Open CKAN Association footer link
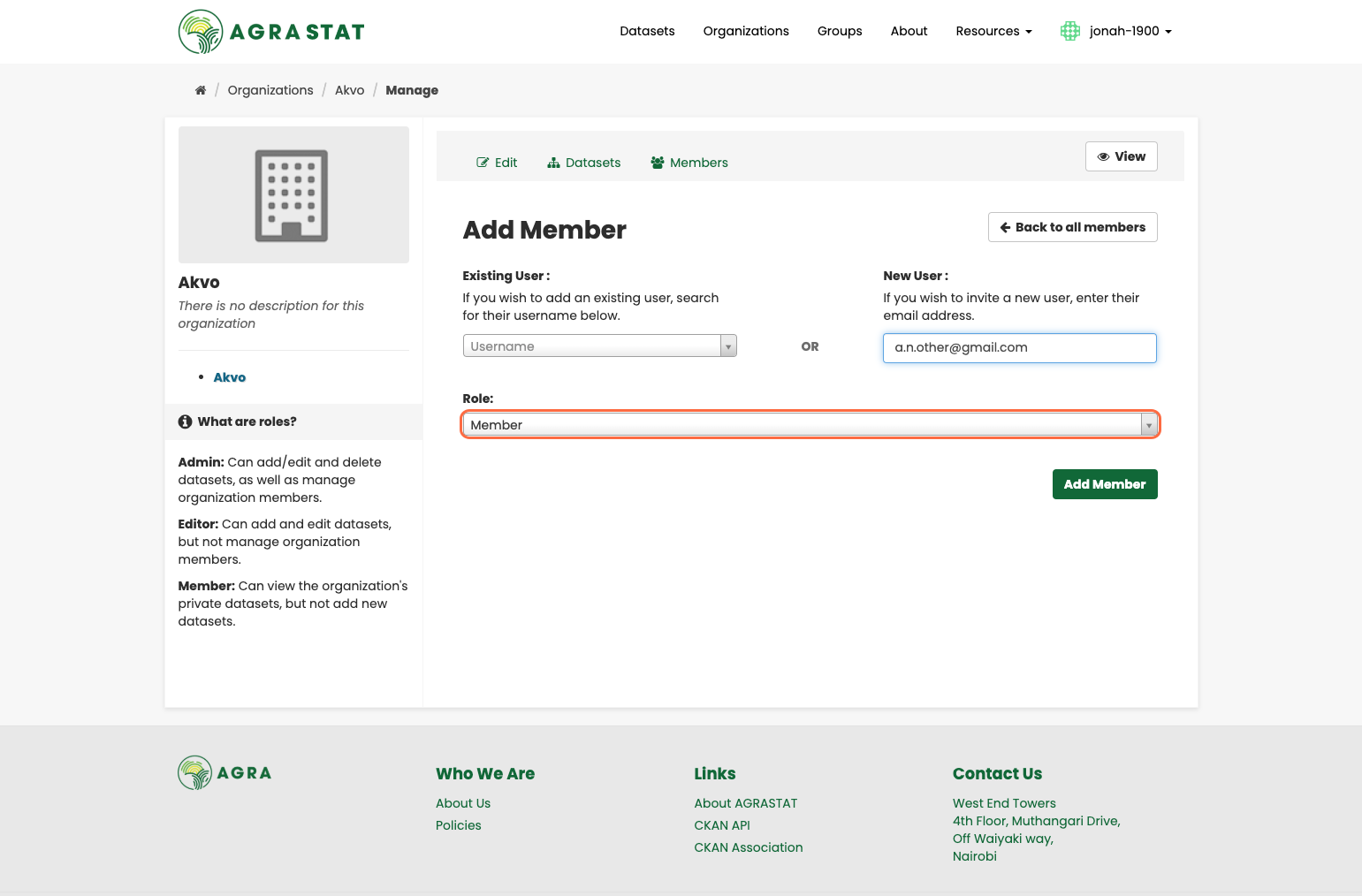The height and width of the screenshot is (896, 1362). coord(749,847)
